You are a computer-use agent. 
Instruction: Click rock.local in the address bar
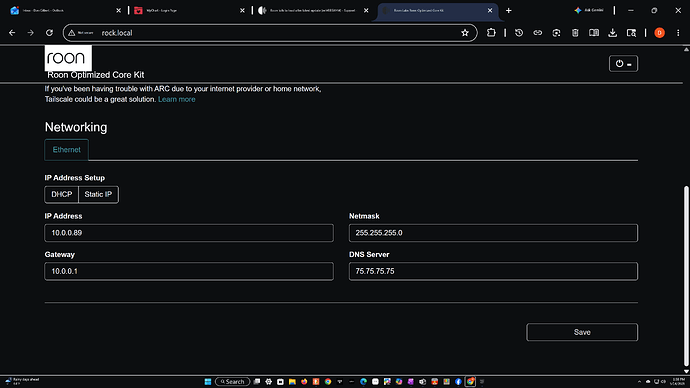click(117, 33)
